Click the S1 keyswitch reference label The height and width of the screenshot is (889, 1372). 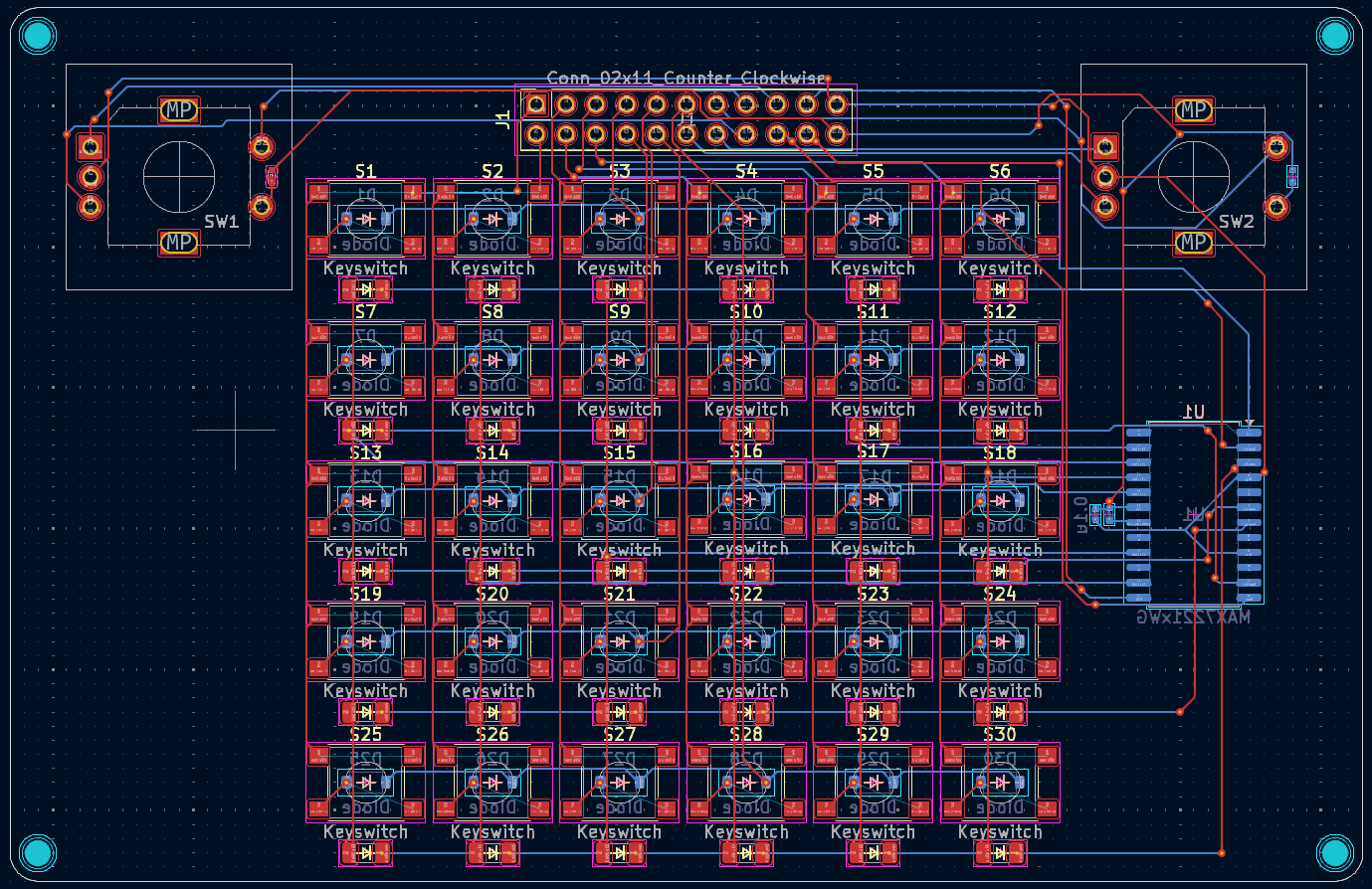click(366, 170)
